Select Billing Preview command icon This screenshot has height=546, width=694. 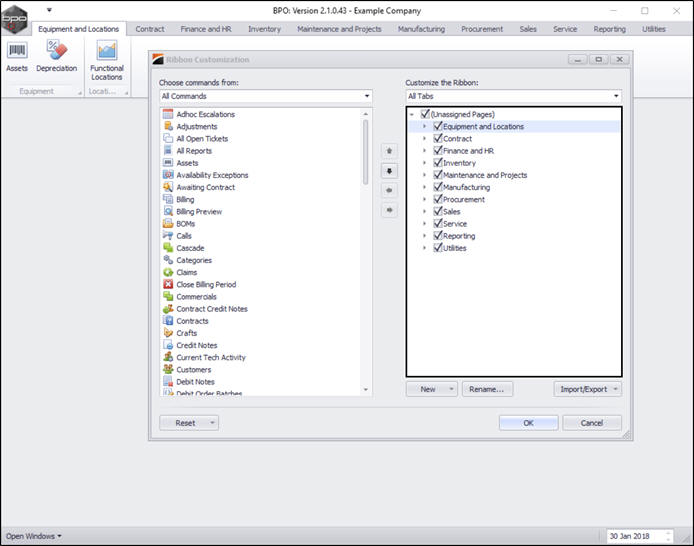[168, 211]
